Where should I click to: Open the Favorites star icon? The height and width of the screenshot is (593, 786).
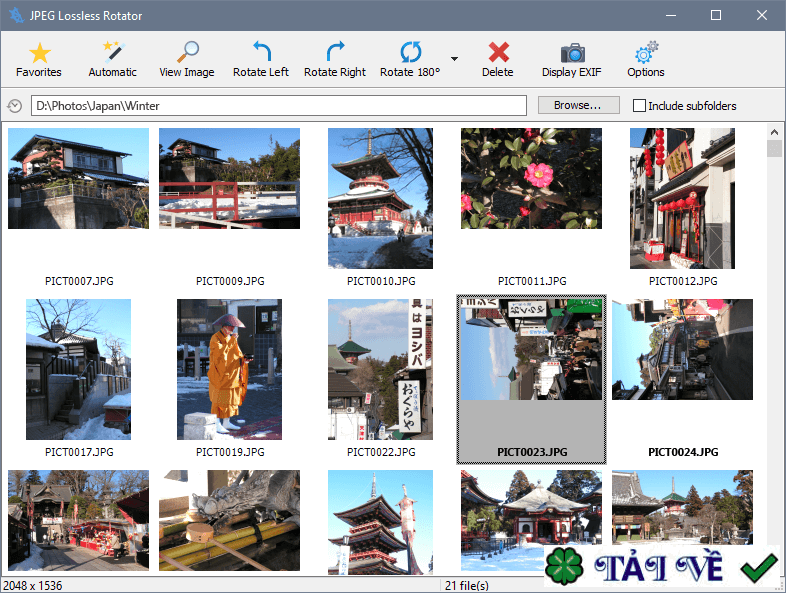[x=39, y=59]
